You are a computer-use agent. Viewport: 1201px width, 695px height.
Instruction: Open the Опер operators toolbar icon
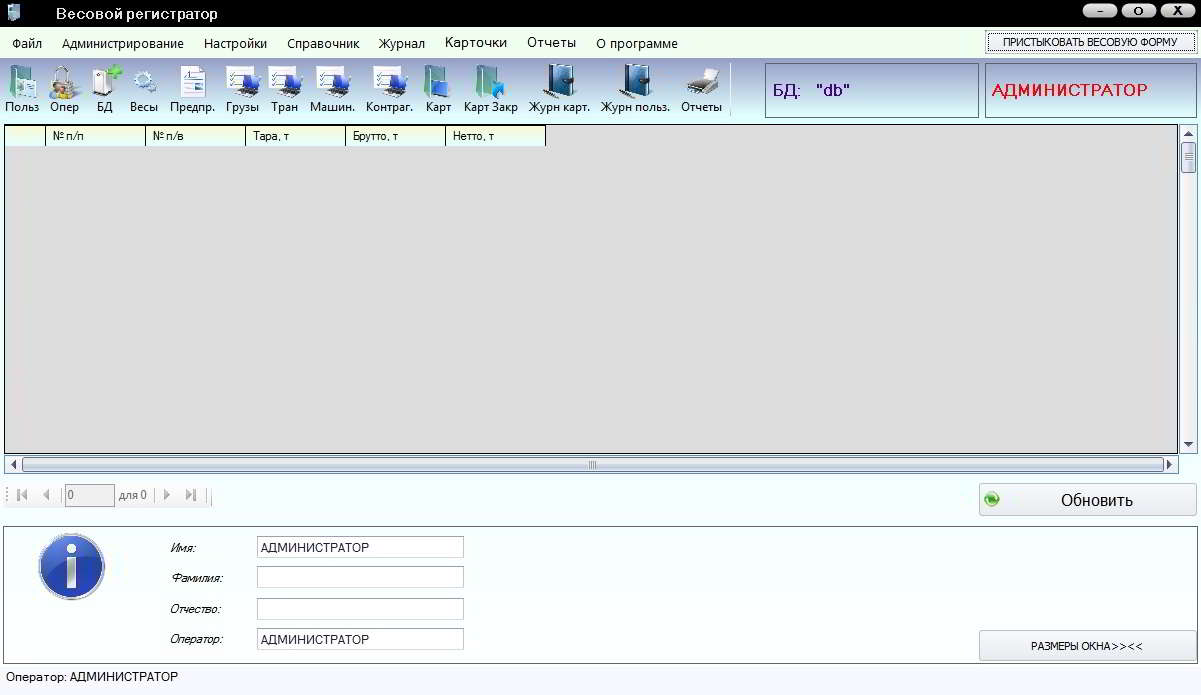[64, 87]
